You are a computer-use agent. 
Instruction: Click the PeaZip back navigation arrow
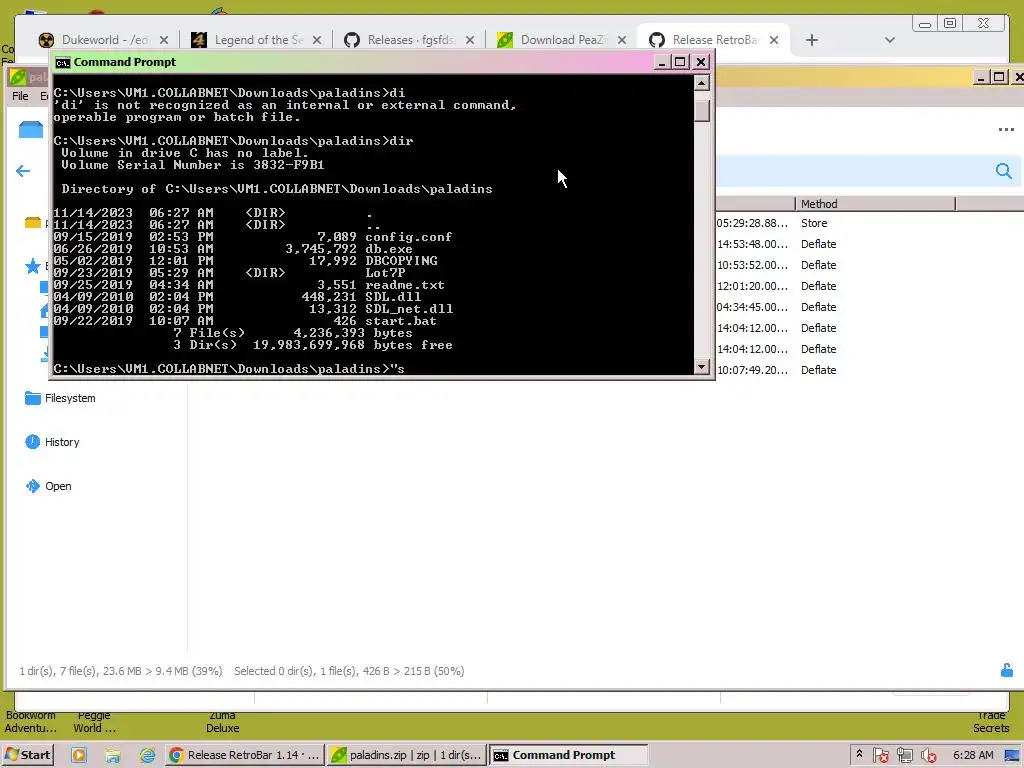point(23,171)
